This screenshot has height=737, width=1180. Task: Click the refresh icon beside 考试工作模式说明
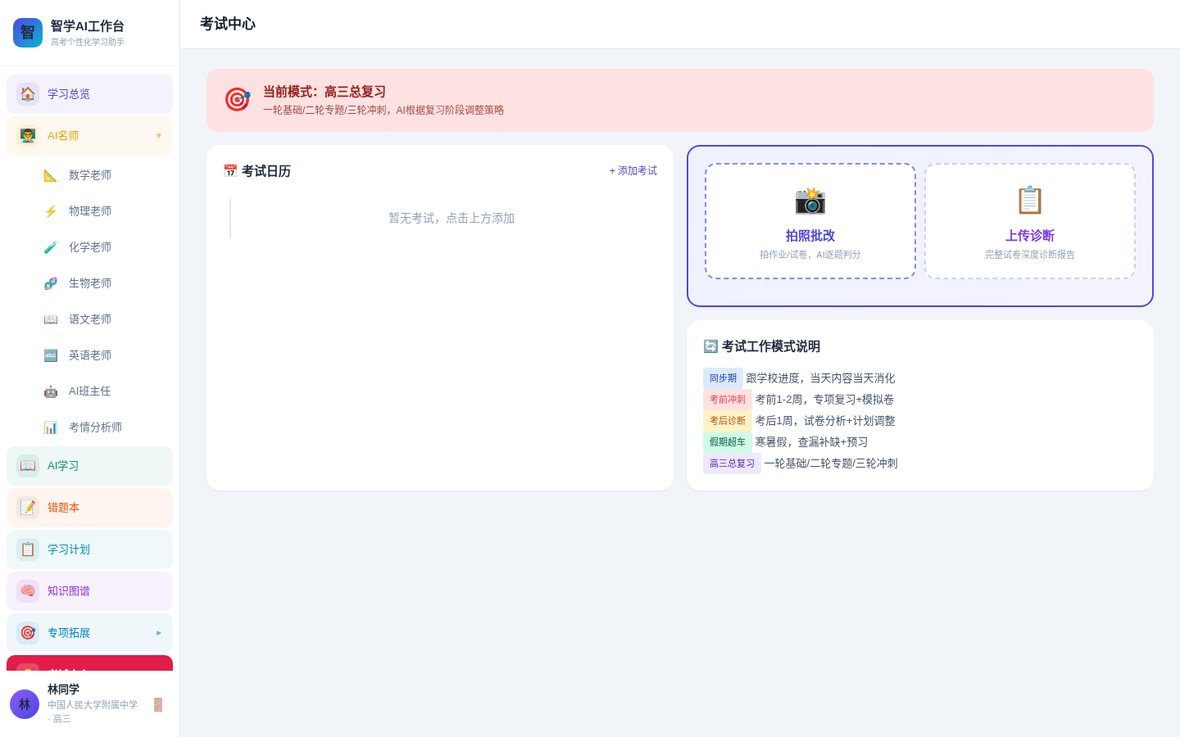click(x=710, y=346)
